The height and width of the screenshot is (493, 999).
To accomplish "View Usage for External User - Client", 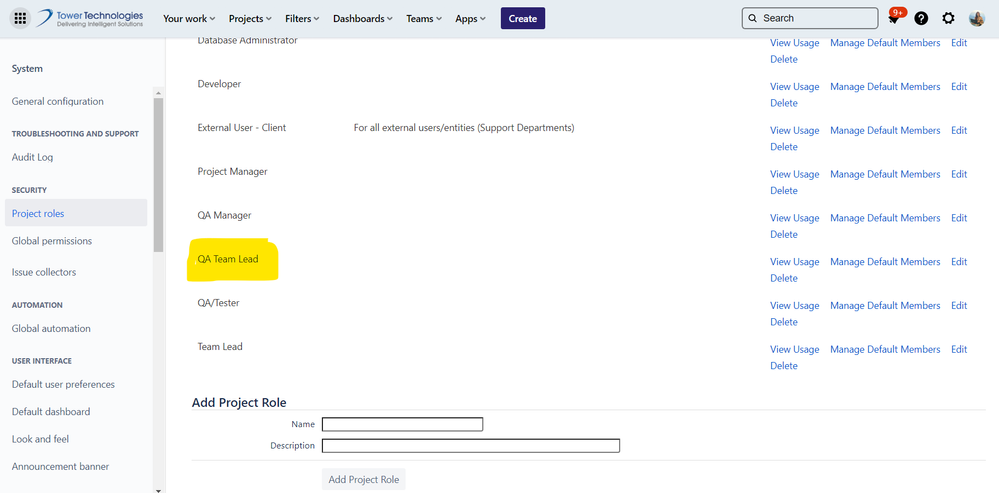I will pos(794,131).
